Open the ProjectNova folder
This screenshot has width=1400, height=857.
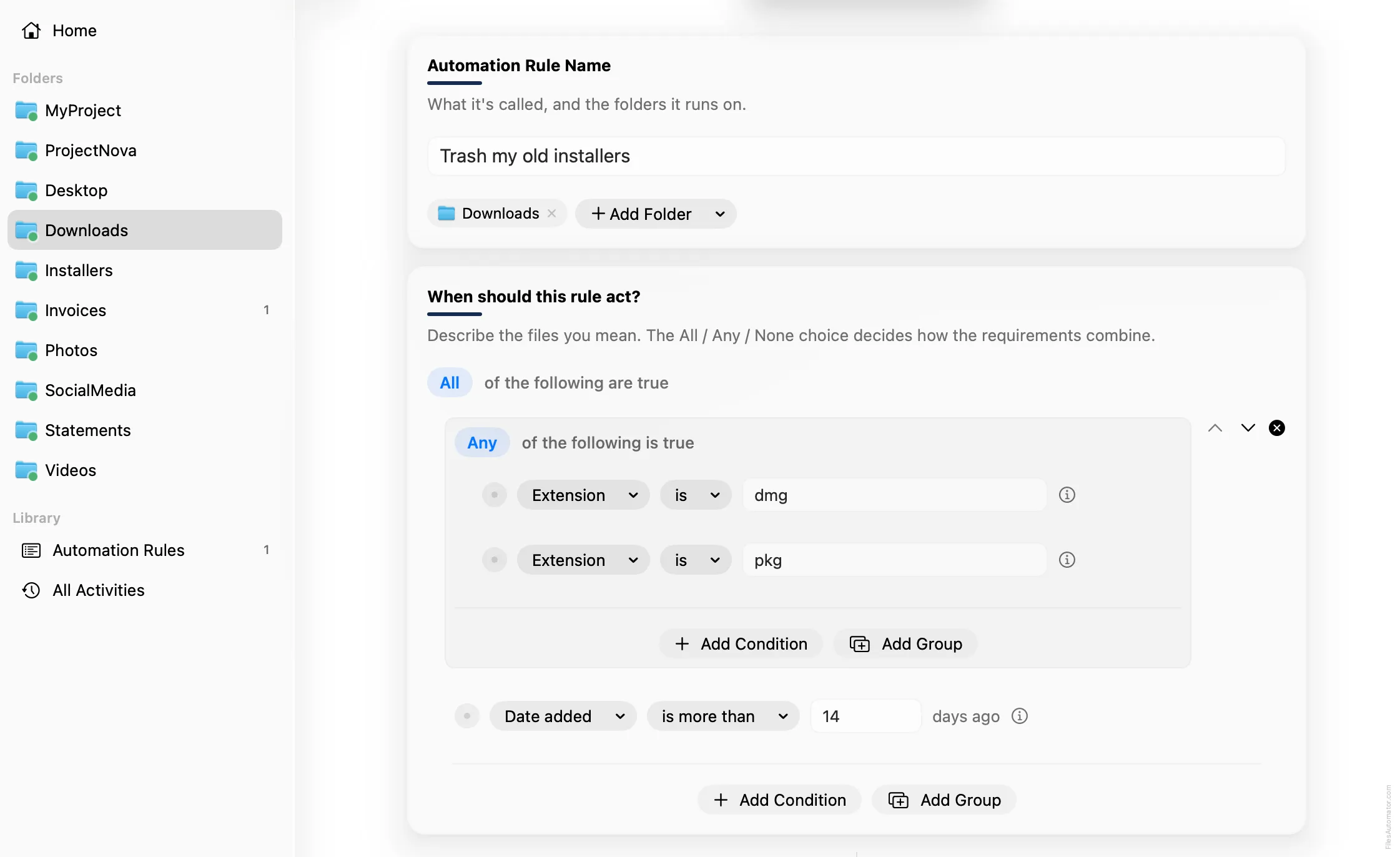click(145, 151)
